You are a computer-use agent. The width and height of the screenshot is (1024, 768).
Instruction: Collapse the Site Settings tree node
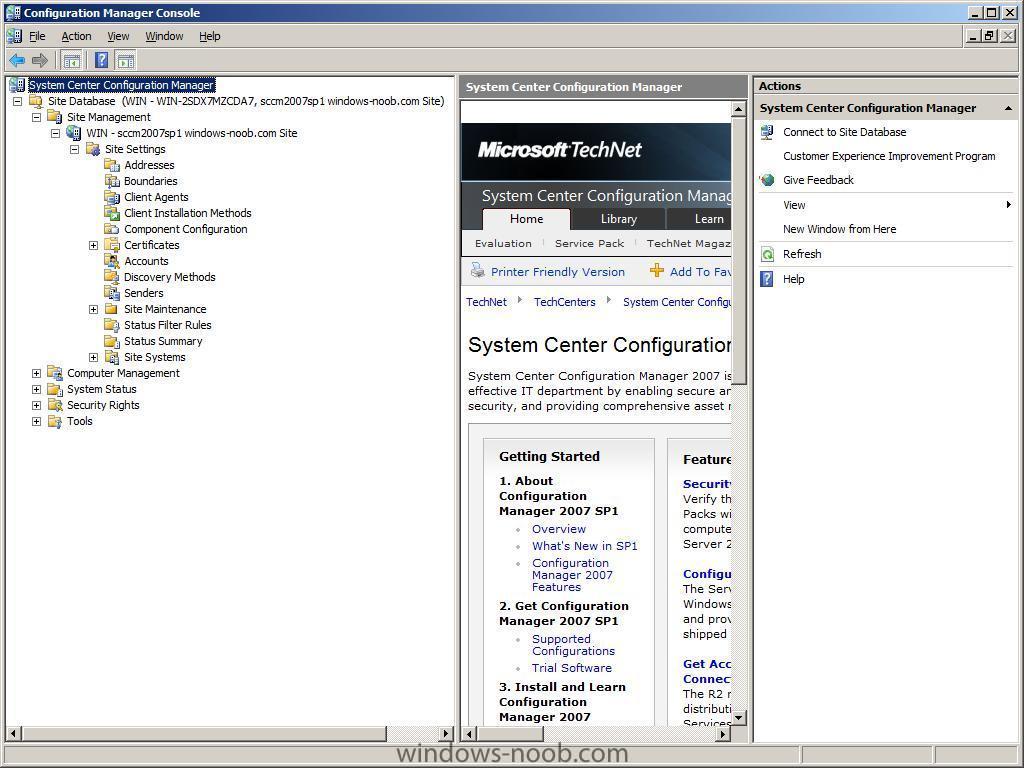pos(74,149)
